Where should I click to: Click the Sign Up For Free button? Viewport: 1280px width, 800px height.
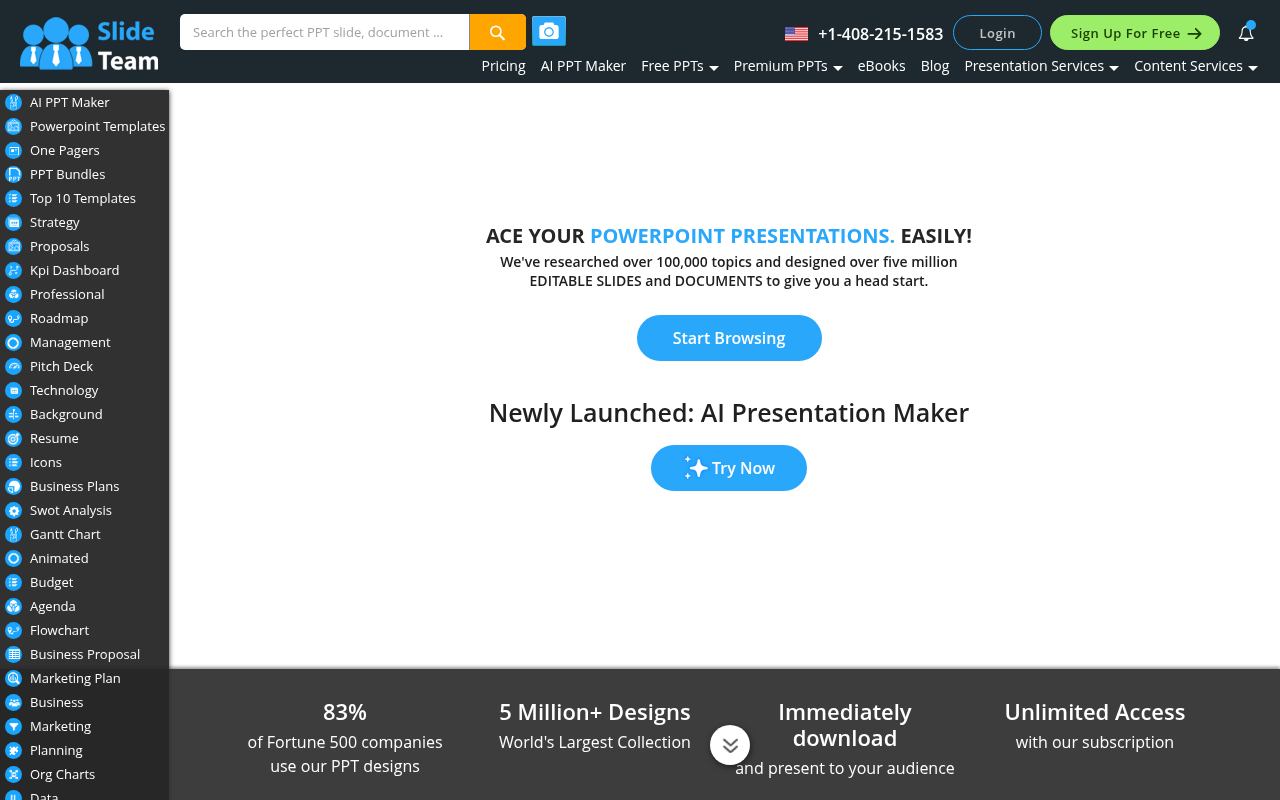coord(1134,32)
